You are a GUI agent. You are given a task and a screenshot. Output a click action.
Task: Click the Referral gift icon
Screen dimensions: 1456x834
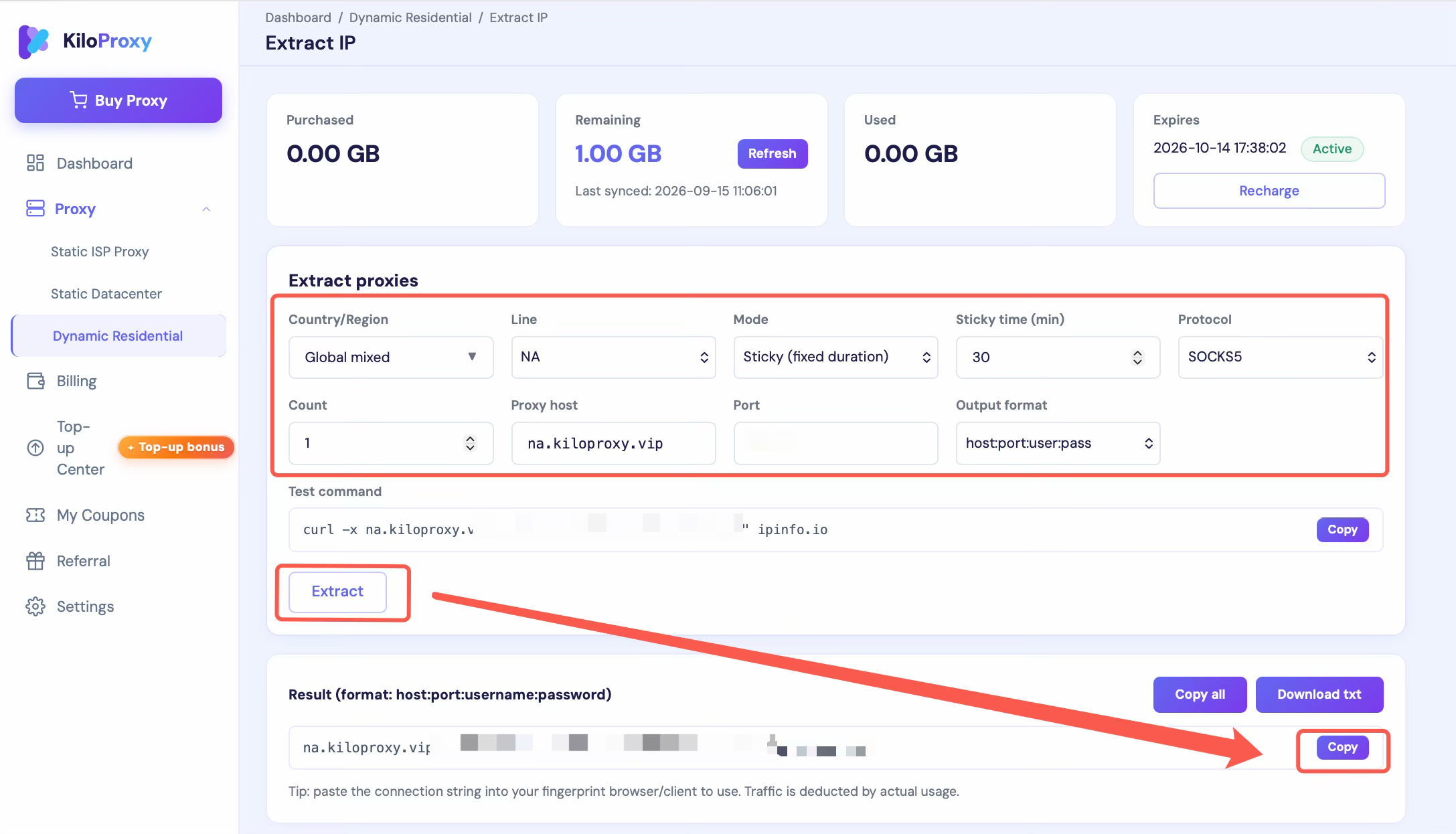pyautogui.click(x=35, y=561)
